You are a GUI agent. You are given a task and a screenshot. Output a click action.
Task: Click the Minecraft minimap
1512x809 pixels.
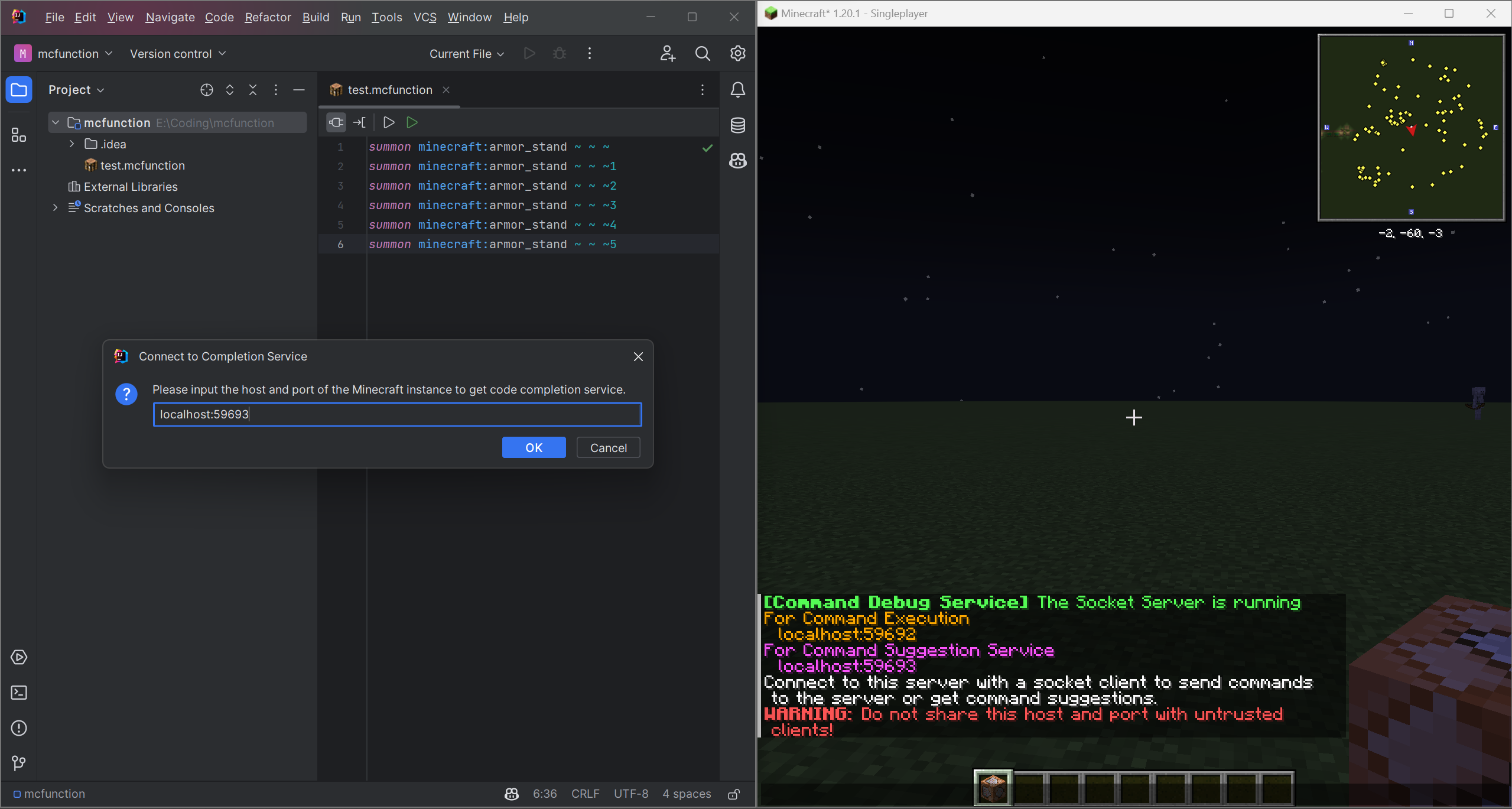point(1411,128)
